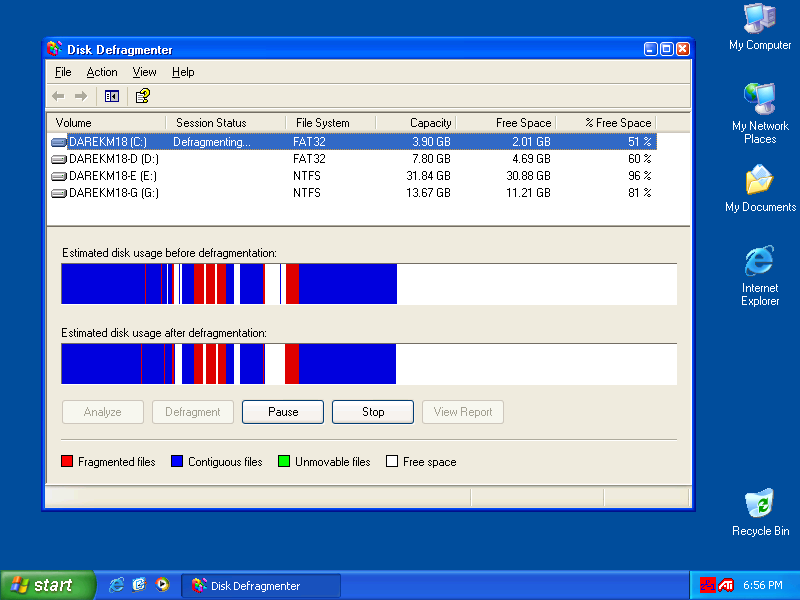Image resolution: width=800 pixels, height=600 pixels.
Task: Click the Back arrow in the toolbar
Action: pos(58,96)
